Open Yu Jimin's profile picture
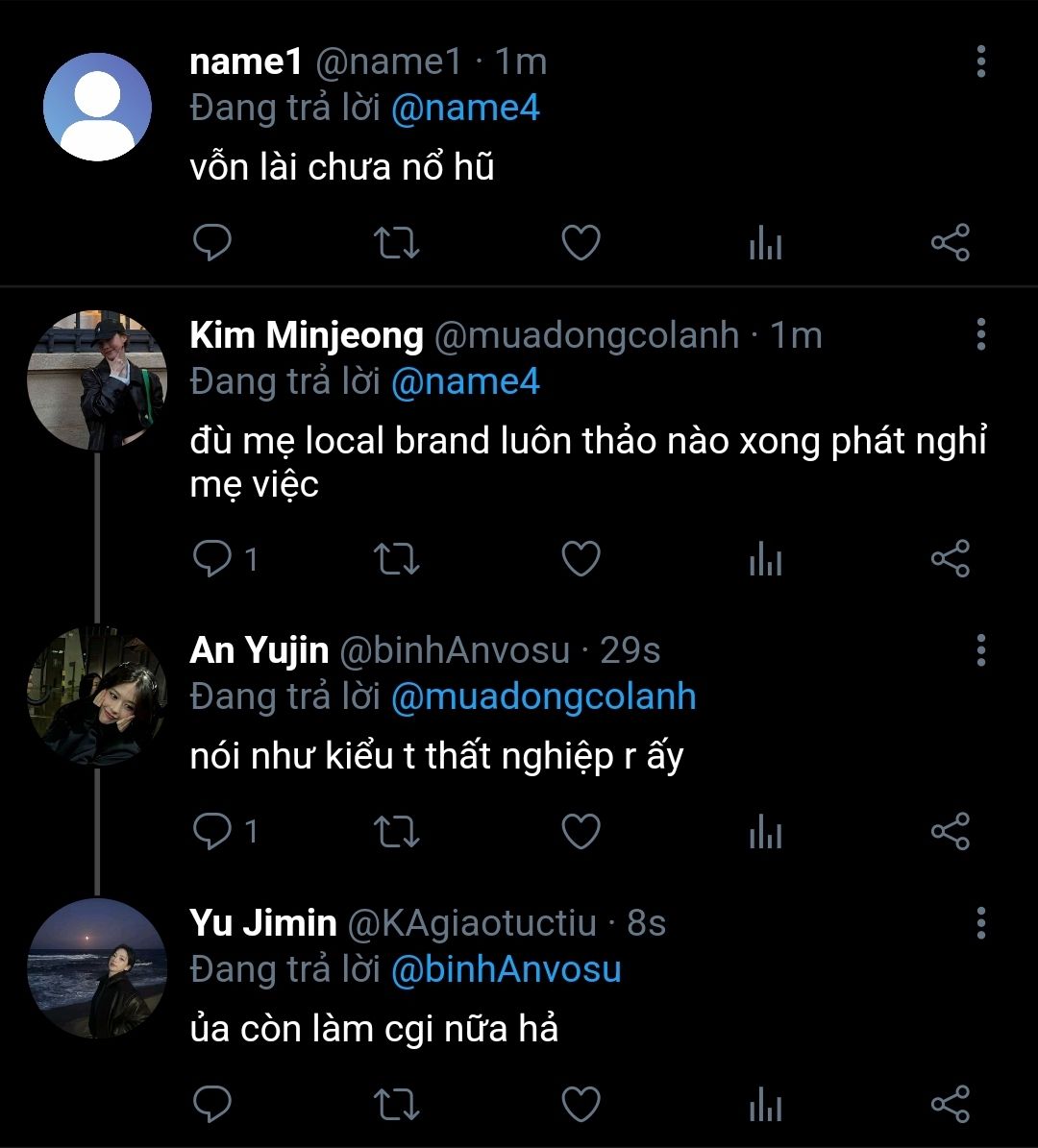The width and height of the screenshot is (1038, 1148). 96,968
